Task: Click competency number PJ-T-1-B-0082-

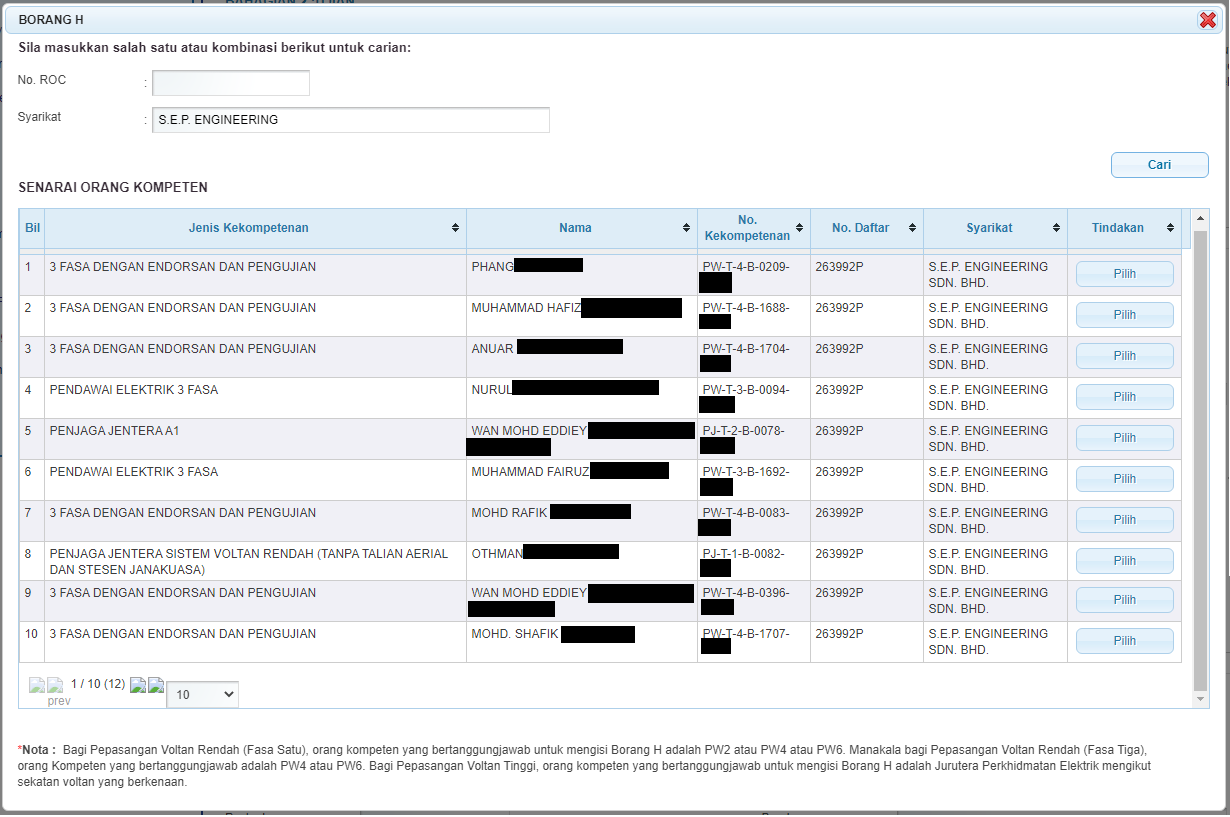Action: (743, 553)
